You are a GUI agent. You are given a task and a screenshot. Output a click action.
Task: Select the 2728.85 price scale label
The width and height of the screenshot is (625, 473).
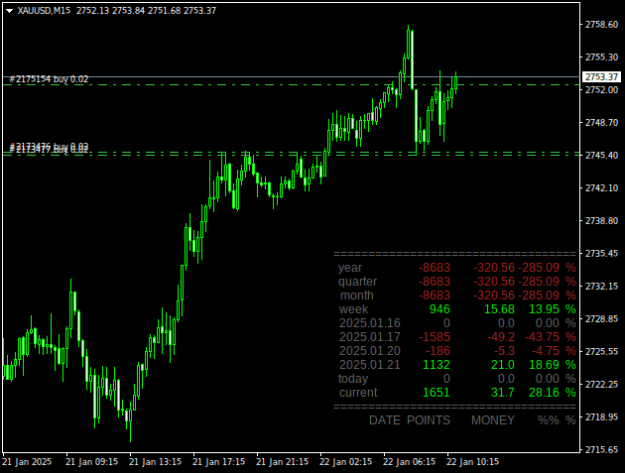pos(601,319)
